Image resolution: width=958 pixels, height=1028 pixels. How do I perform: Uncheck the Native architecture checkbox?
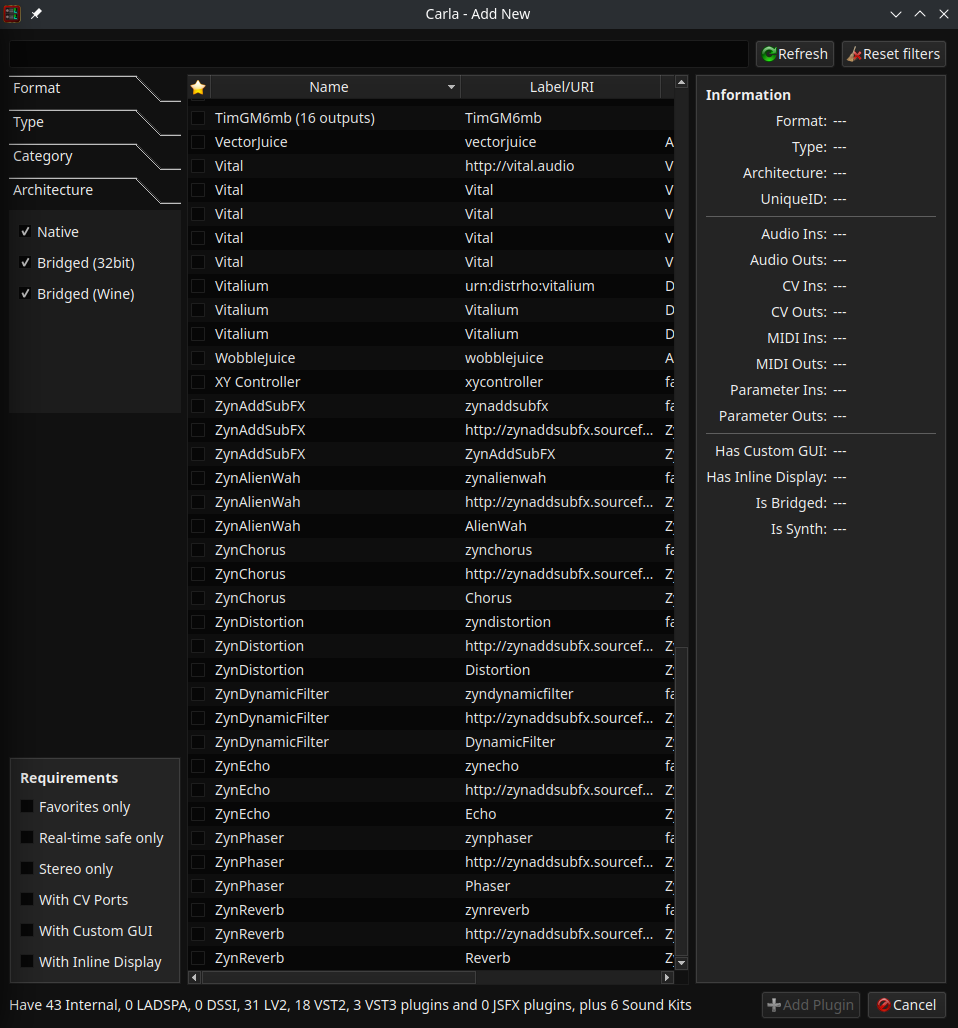(x=25, y=231)
